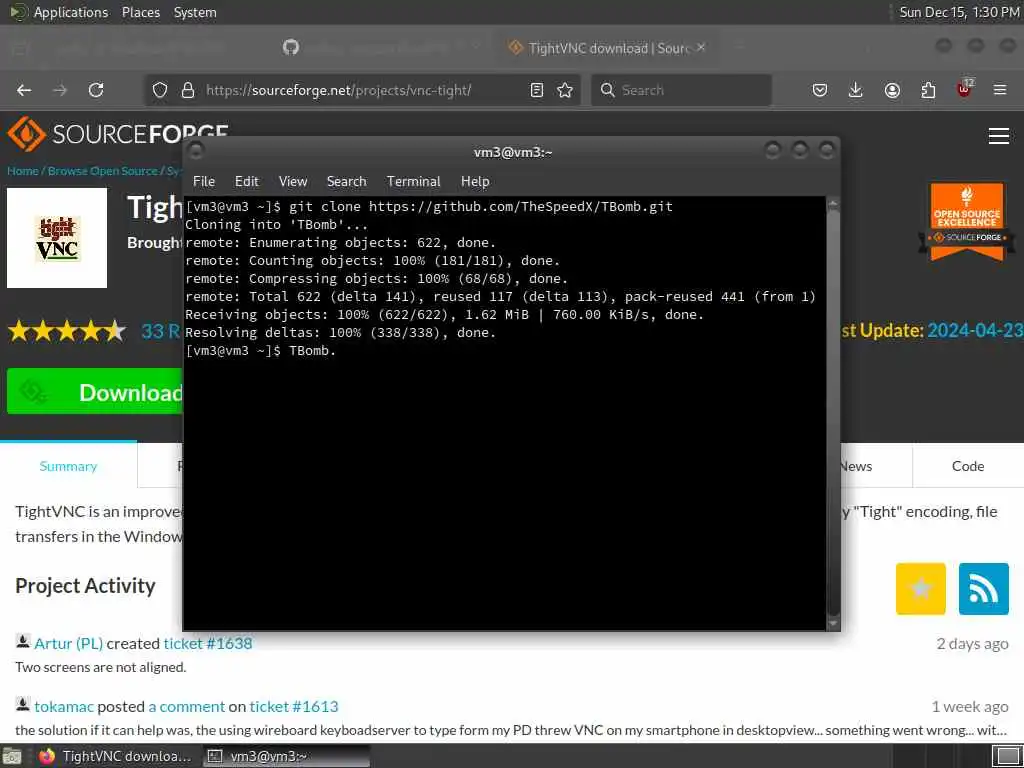Open the terminal File menu
Image resolution: width=1024 pixels, height=768 pixels.
click(x=204, y=182)
